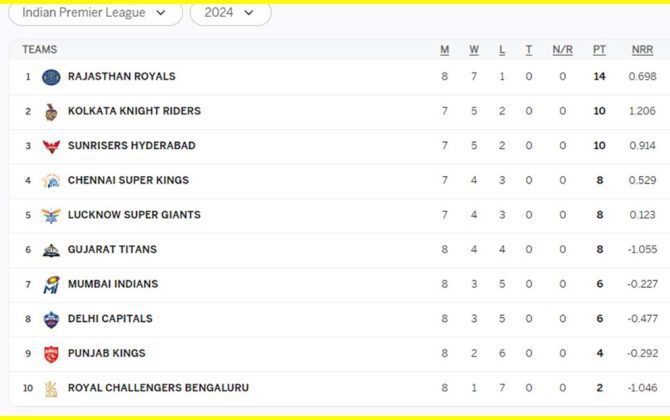This screenshot has height=420, width=670.
Task: Click the Sunrisers Hyderabad logo icon
Action: point(51,146)
